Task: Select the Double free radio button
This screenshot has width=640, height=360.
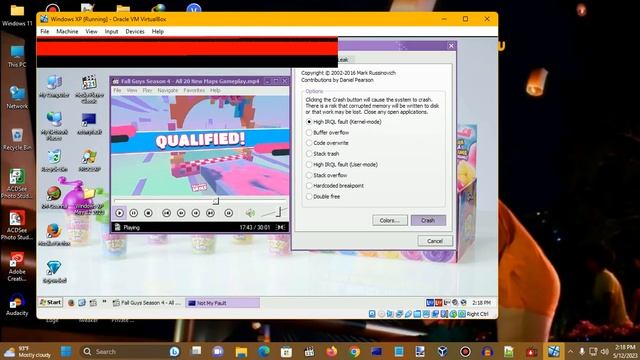Action: 309,196
